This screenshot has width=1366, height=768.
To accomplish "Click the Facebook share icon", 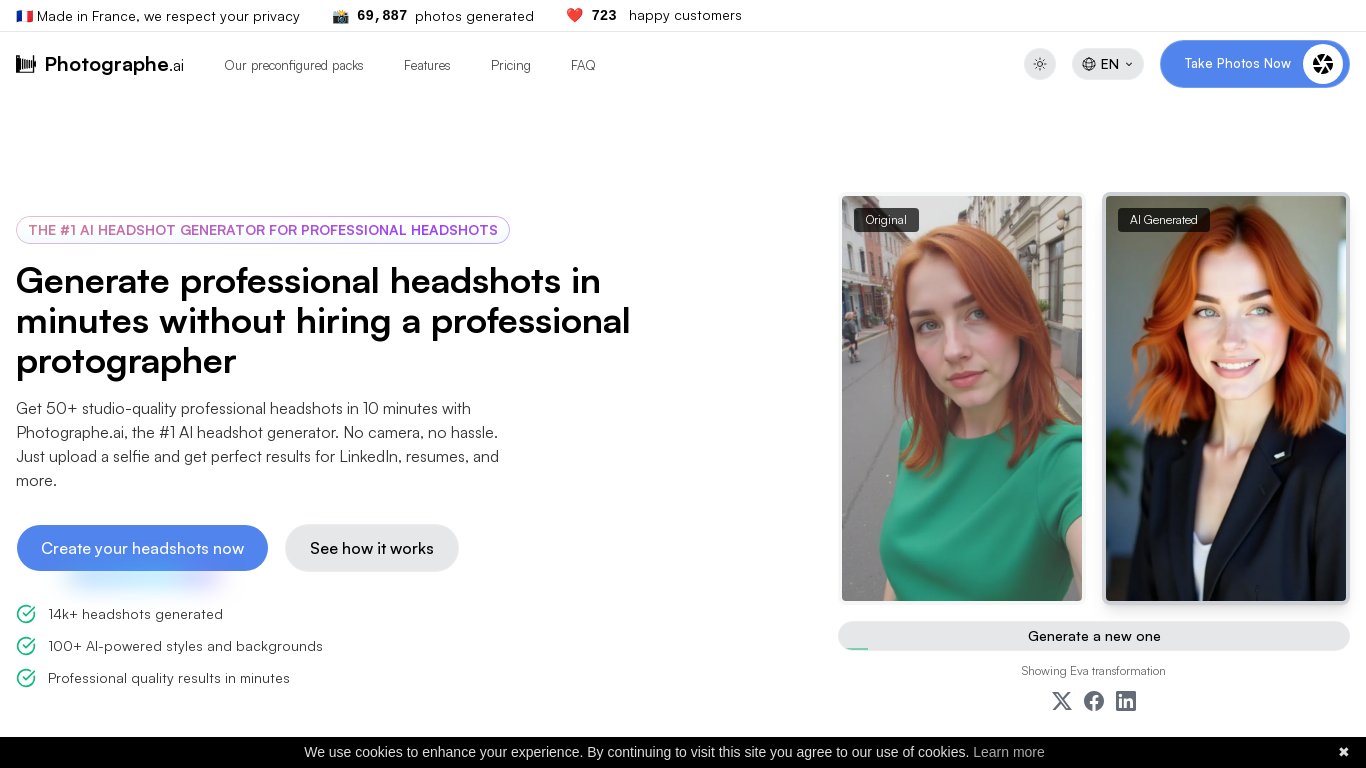I will 1094,701.
